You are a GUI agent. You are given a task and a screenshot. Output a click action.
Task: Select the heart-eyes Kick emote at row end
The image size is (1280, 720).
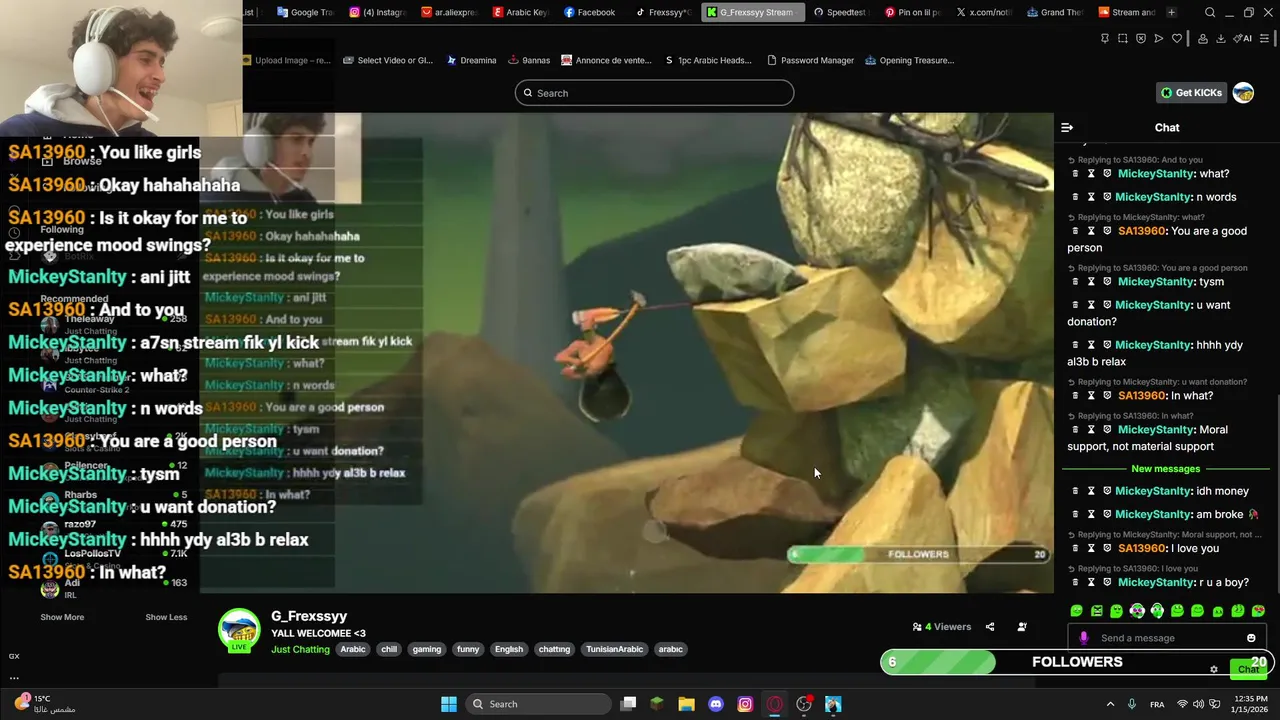point(1258,610)
